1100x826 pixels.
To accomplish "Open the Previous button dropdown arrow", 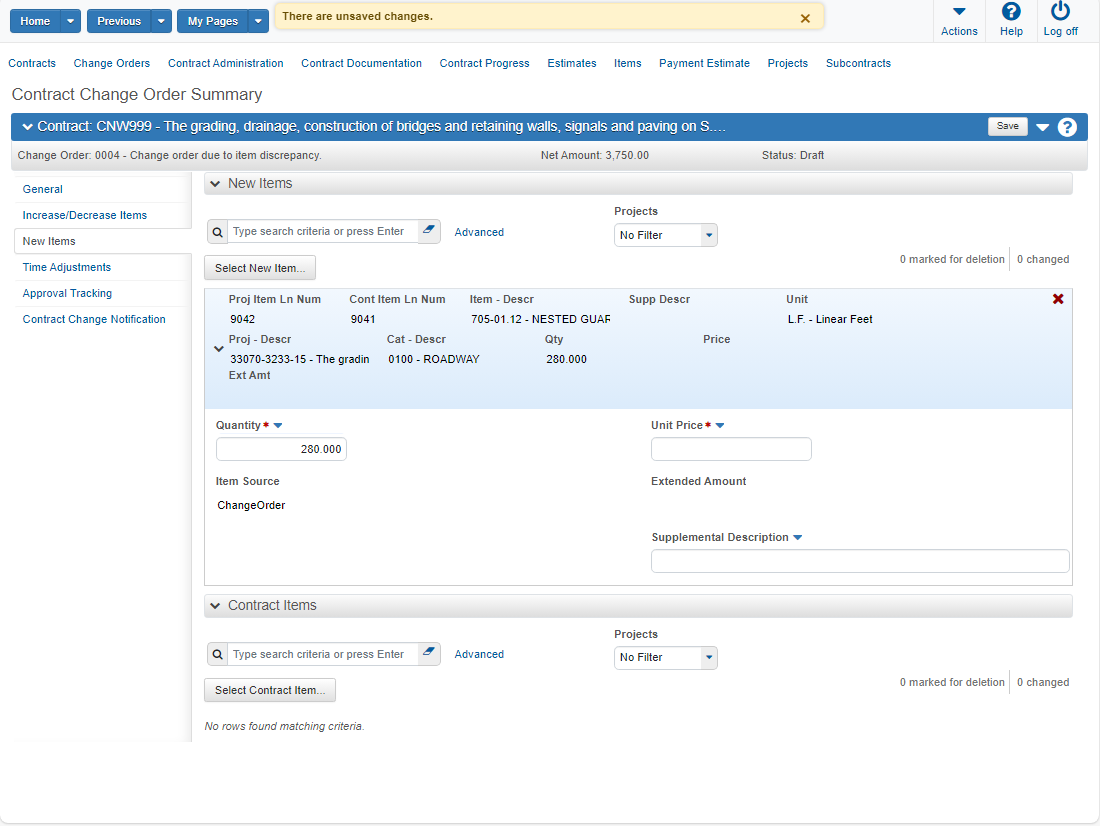I will click(161, 21).
